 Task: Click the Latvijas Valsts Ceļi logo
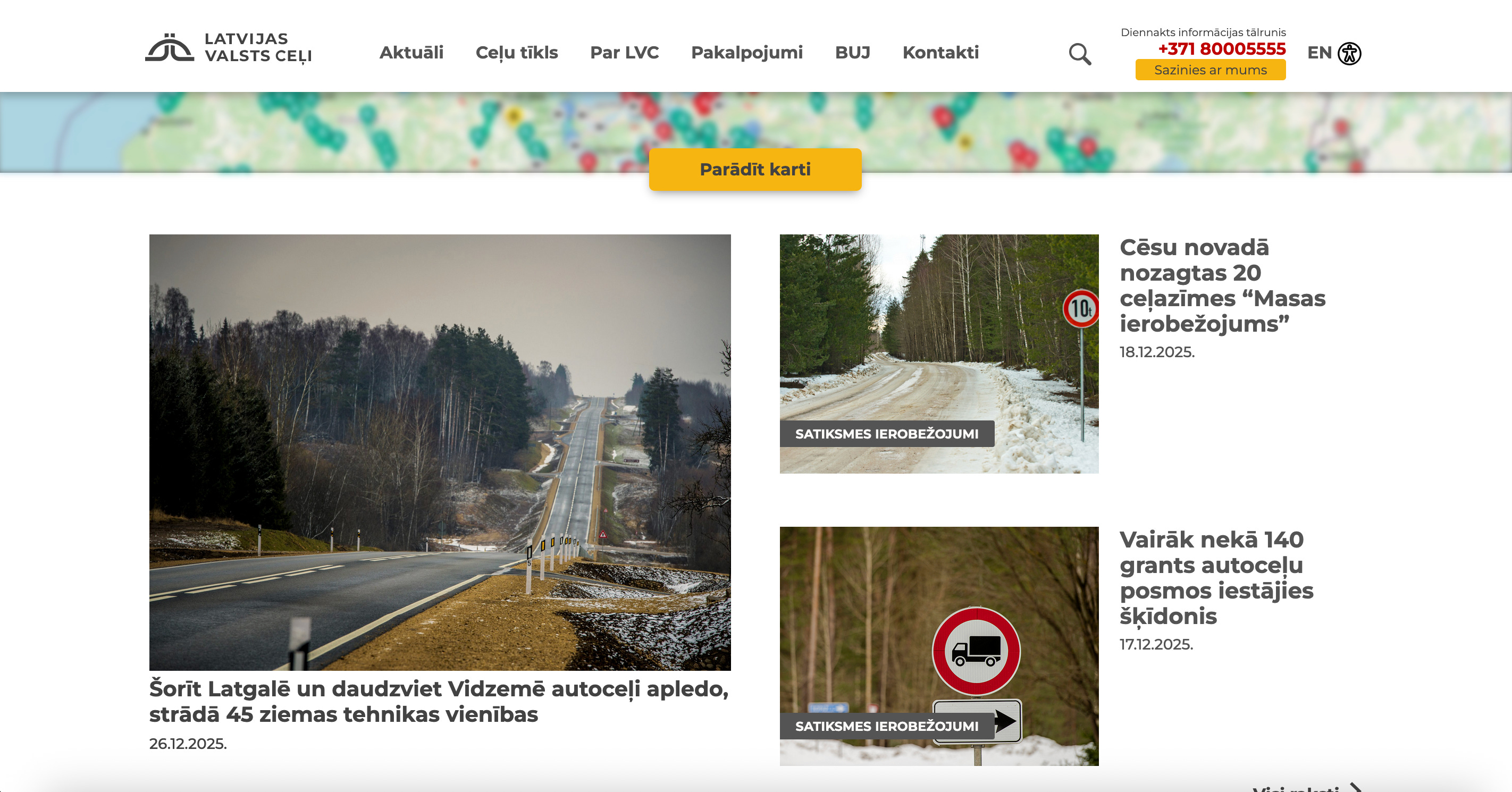tap(228, 47)
